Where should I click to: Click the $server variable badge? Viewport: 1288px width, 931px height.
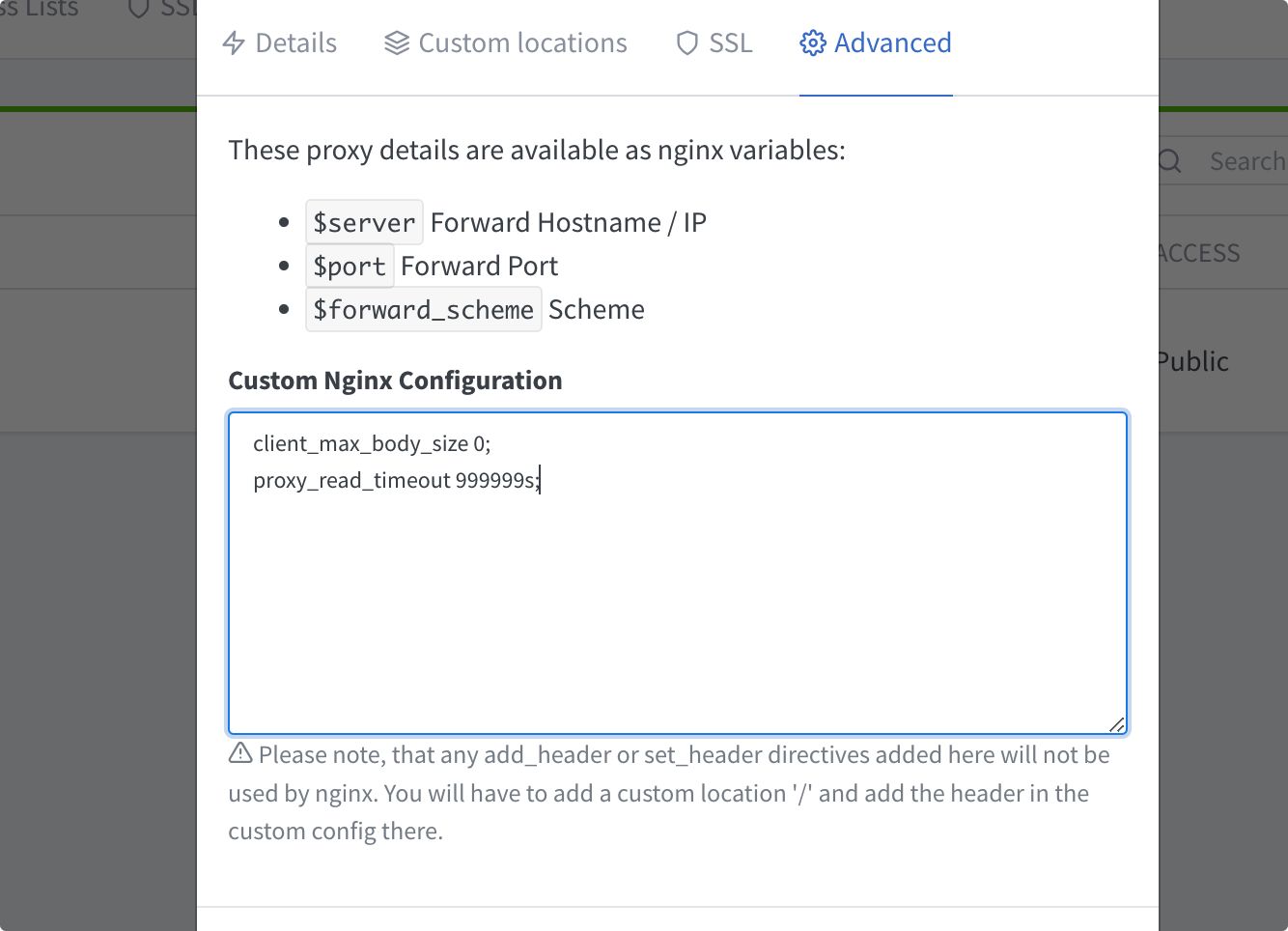(364, 221)
